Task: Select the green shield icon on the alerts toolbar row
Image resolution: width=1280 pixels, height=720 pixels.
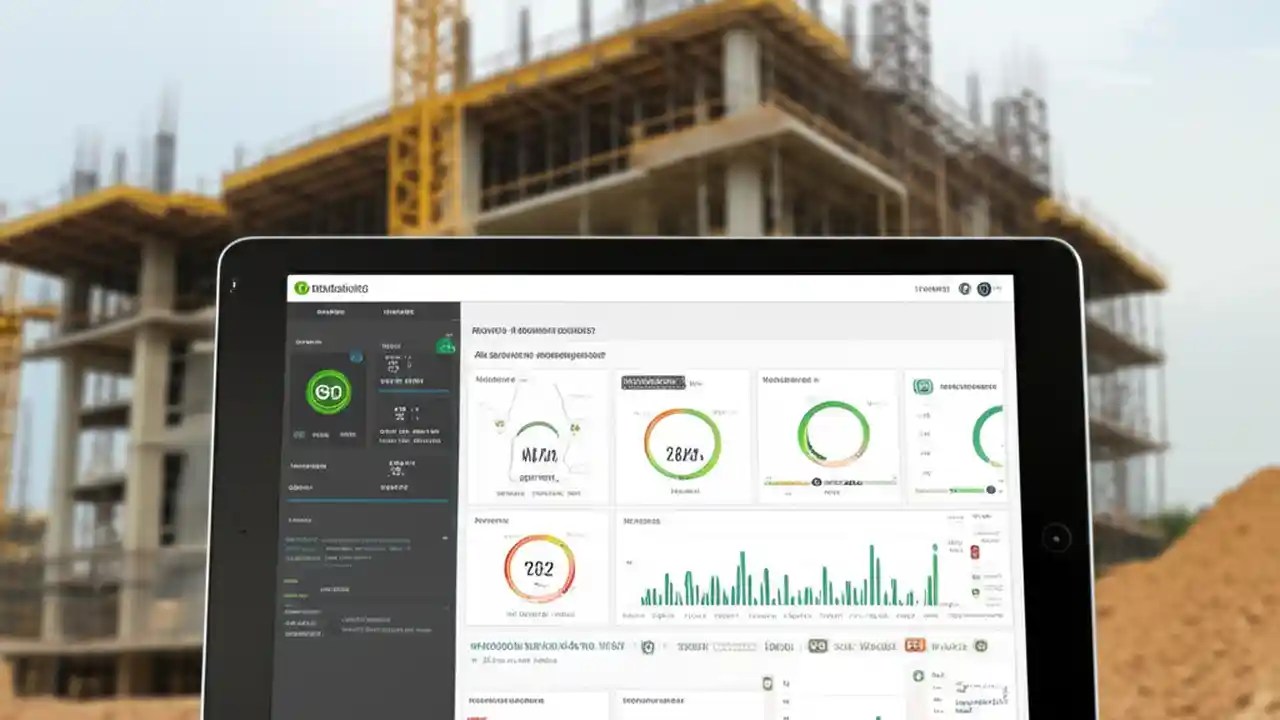Action: (648, 647)
